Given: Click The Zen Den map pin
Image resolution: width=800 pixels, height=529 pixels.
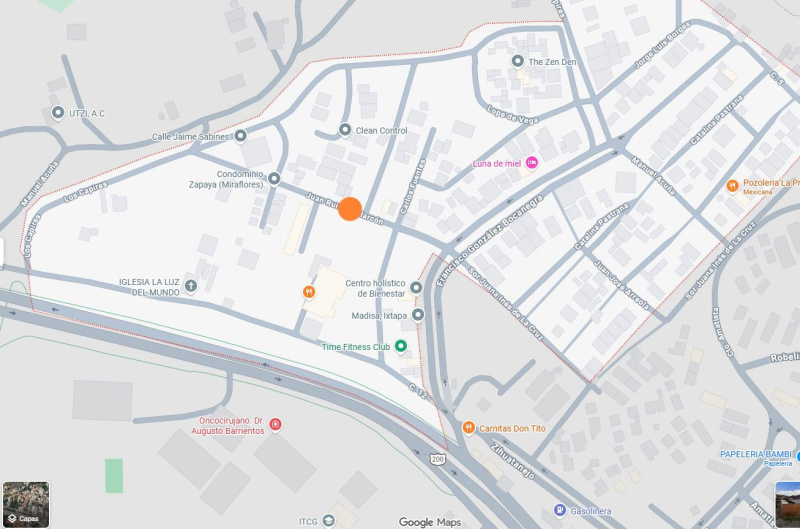Looking at the screenshot, I should [x=517, y=61].
